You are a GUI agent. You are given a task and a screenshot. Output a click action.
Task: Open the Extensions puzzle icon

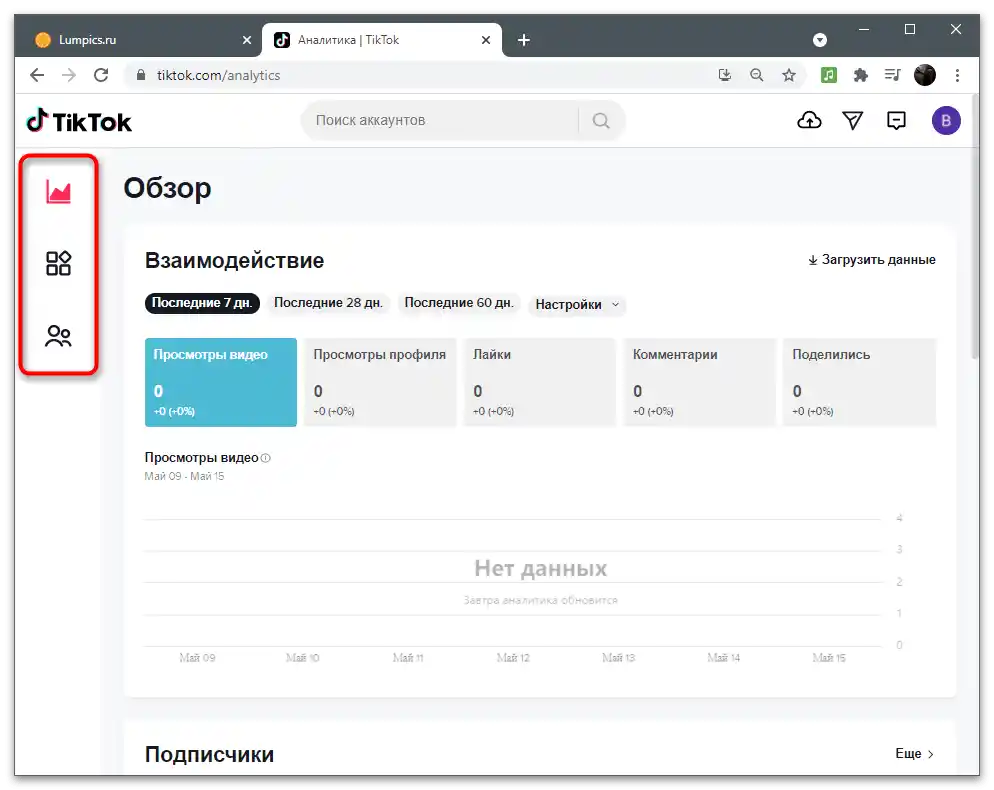point(860,75)
